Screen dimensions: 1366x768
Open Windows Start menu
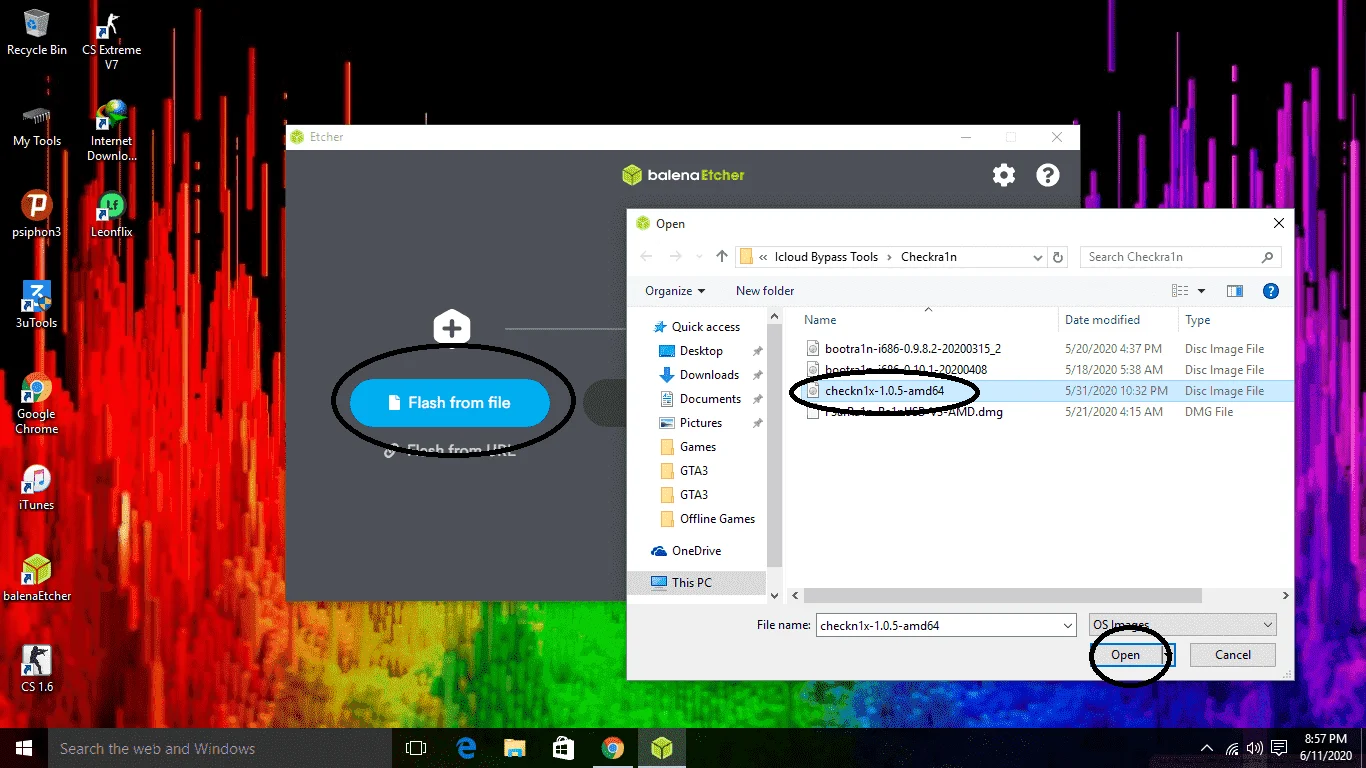click(x=24, y=748)
